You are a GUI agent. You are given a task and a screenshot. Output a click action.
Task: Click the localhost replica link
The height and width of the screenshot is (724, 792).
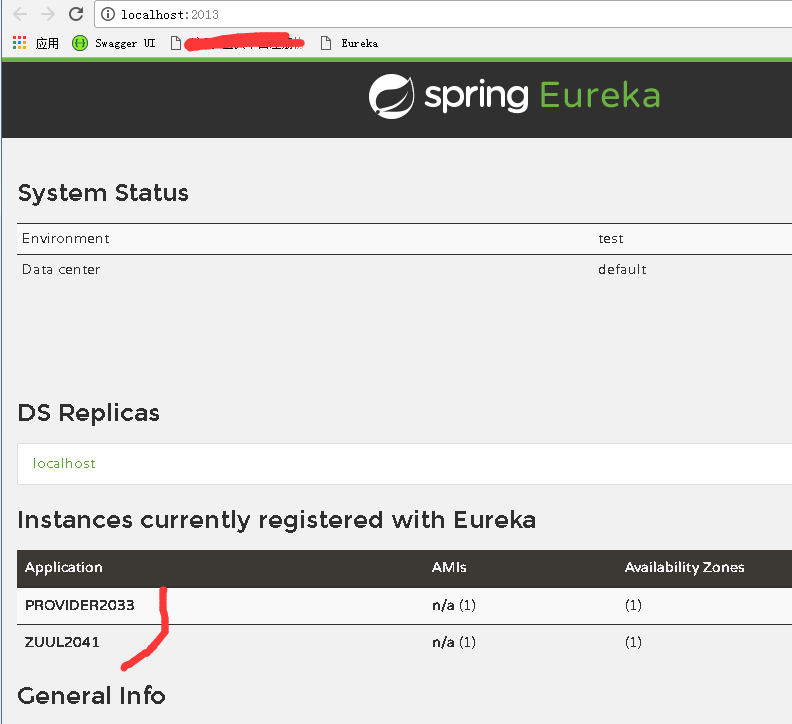[64, 464]
